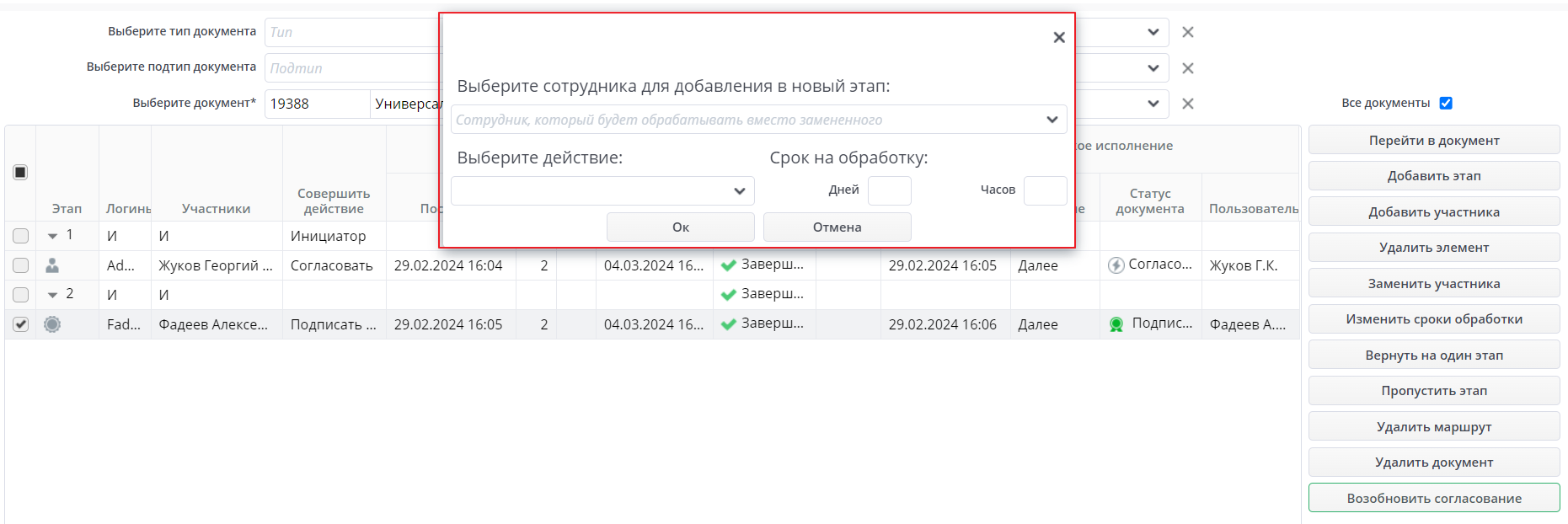Collapse stage 2 in the route table
Image resolution: width=1568 pixels, height=524 pixels.
[x=52, y=296]
